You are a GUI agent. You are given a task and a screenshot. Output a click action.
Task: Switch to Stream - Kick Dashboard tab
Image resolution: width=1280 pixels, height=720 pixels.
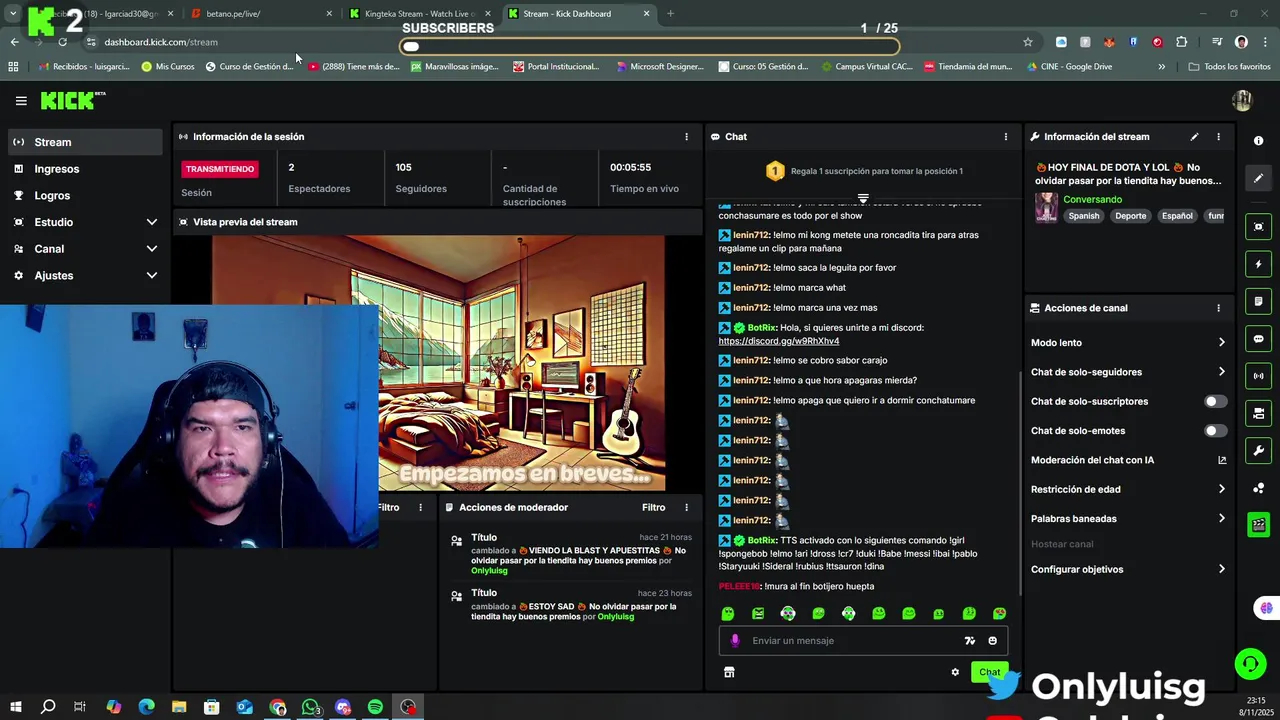(577, 14)
